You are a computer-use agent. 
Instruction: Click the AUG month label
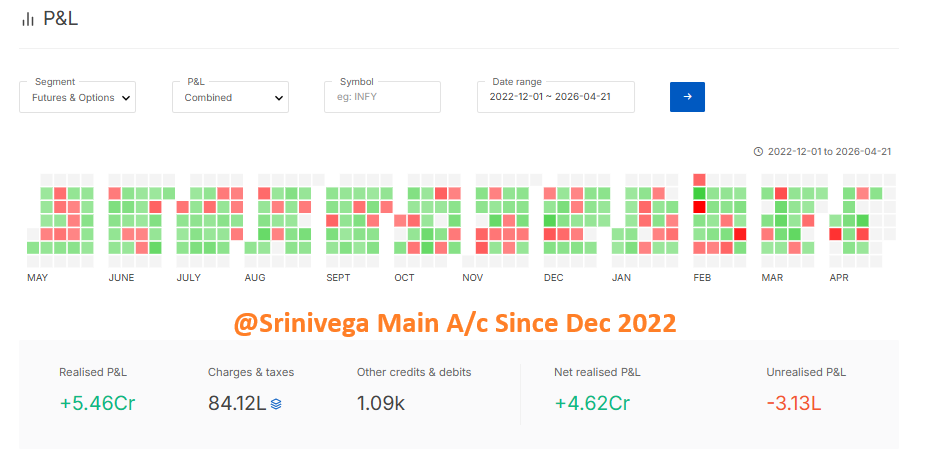(255, 278)
